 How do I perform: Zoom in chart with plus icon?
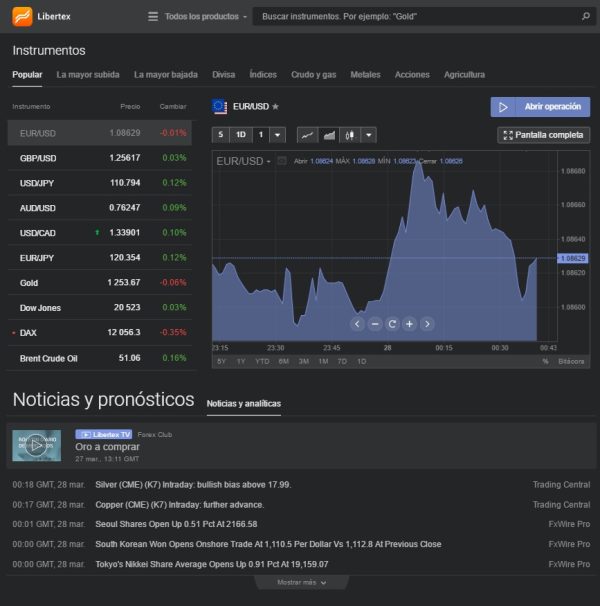tap(409, 324)
